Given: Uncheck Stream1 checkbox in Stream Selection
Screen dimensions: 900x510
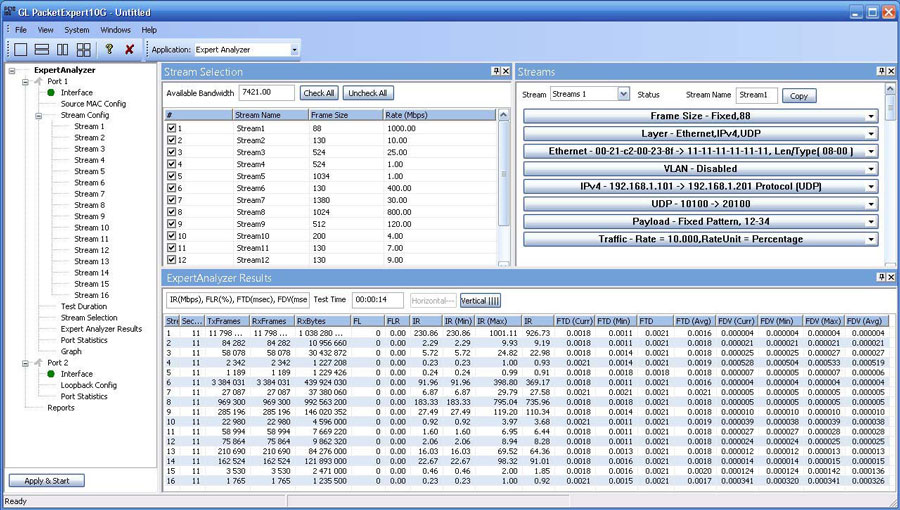Looking at the screenshot, I should point(171,129).
